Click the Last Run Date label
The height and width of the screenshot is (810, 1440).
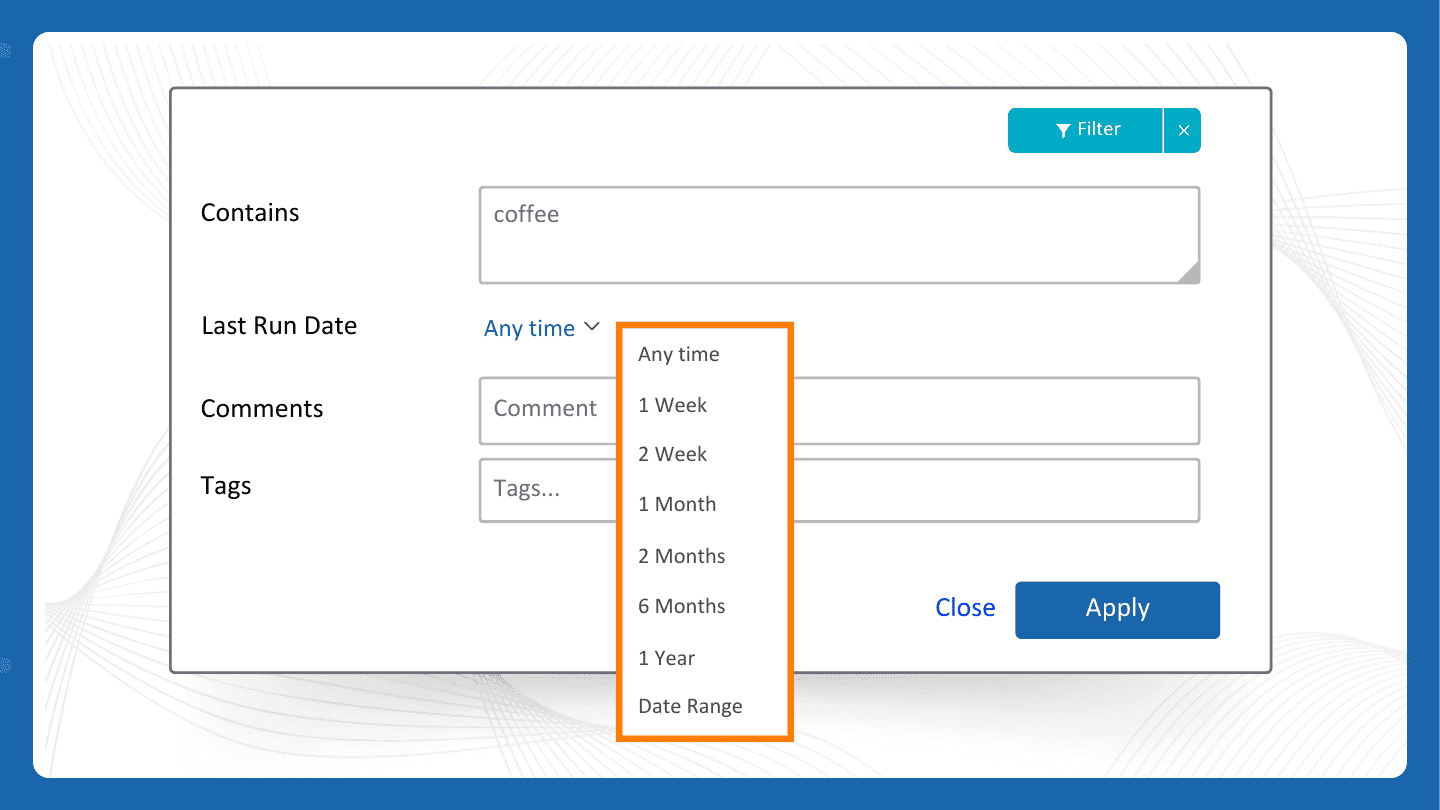click(x=279, y=326)
